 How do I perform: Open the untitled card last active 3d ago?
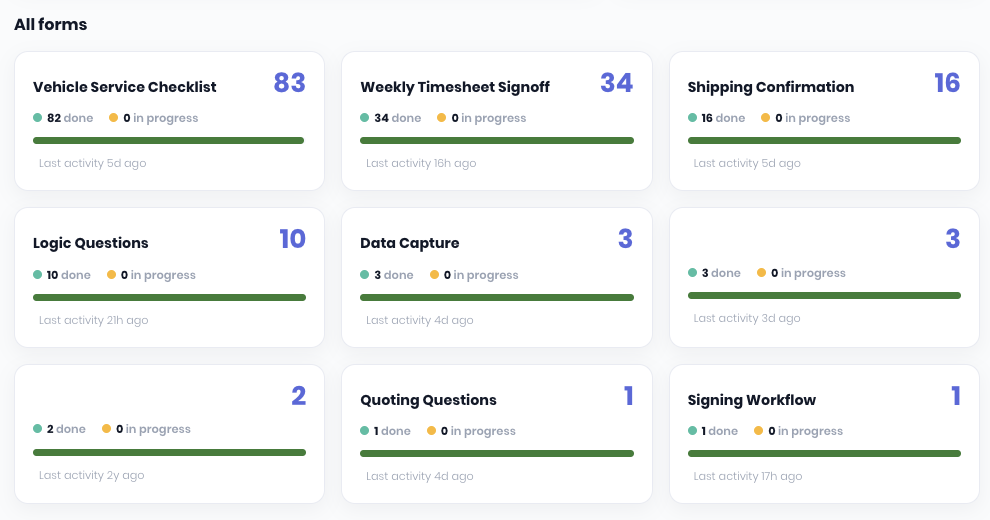coord(824,278)
